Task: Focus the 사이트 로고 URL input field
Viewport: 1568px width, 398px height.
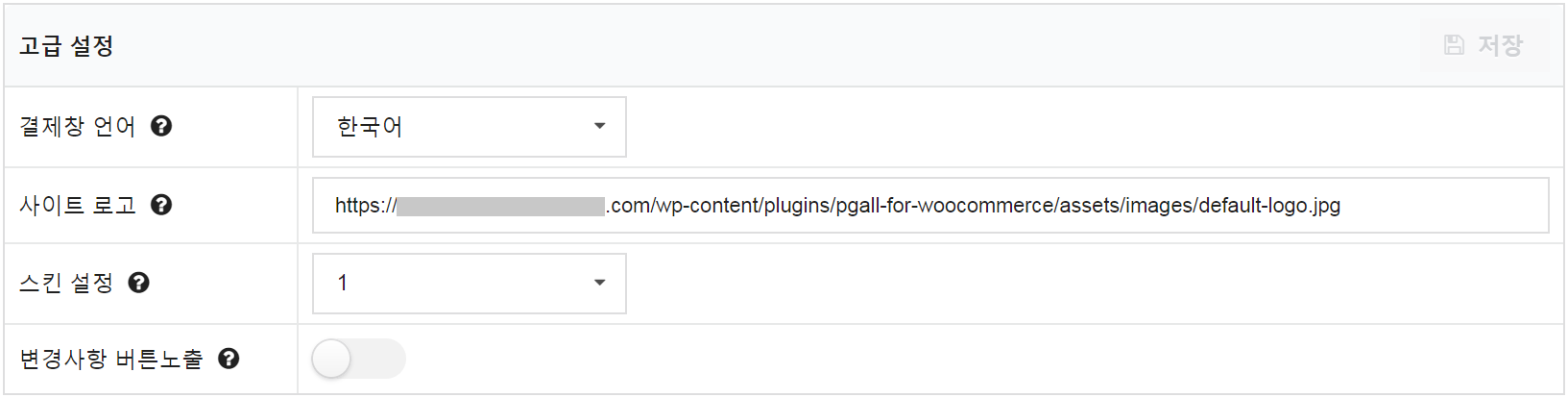Action: tap(930, 205)
